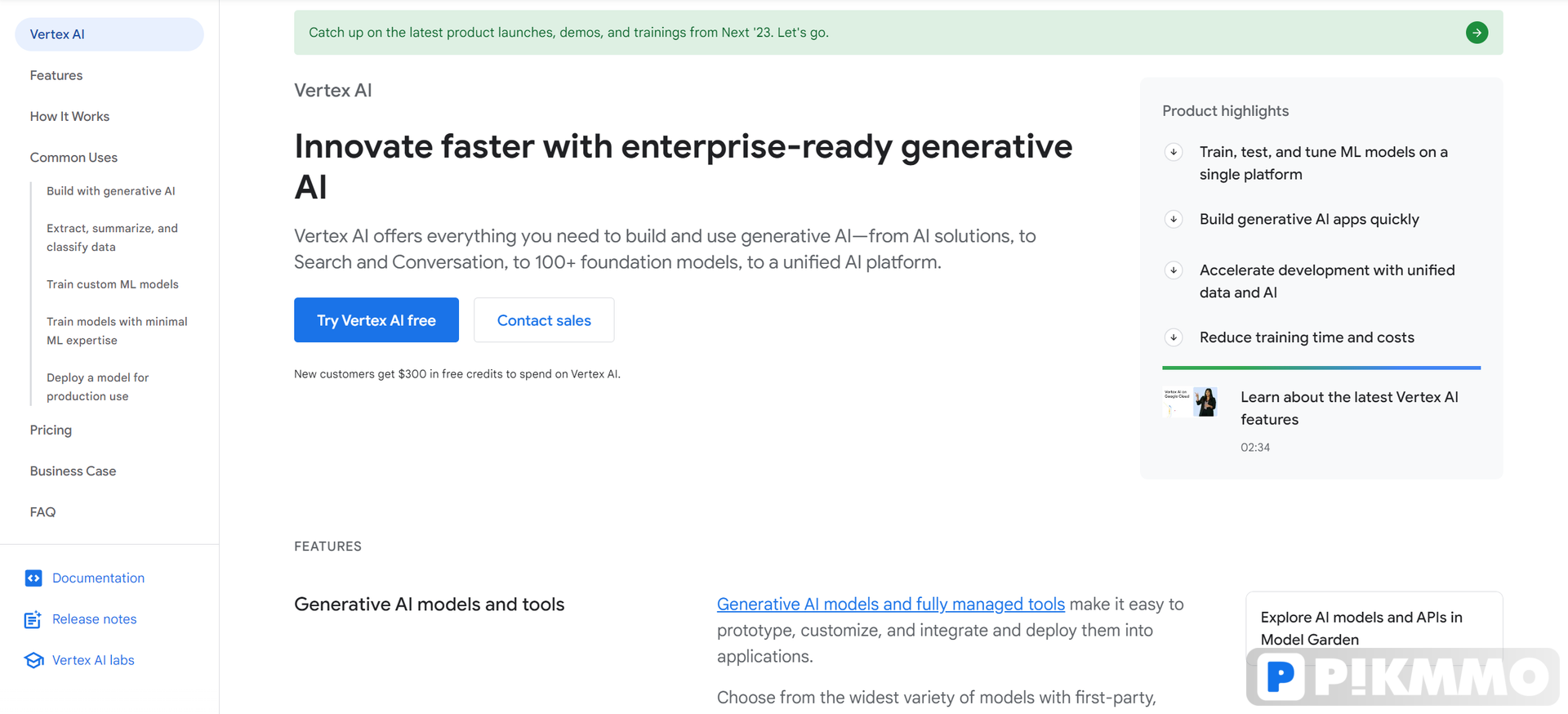
Task: Click the 'New customers get $300' credits note
Action: [x=457, y=374]
